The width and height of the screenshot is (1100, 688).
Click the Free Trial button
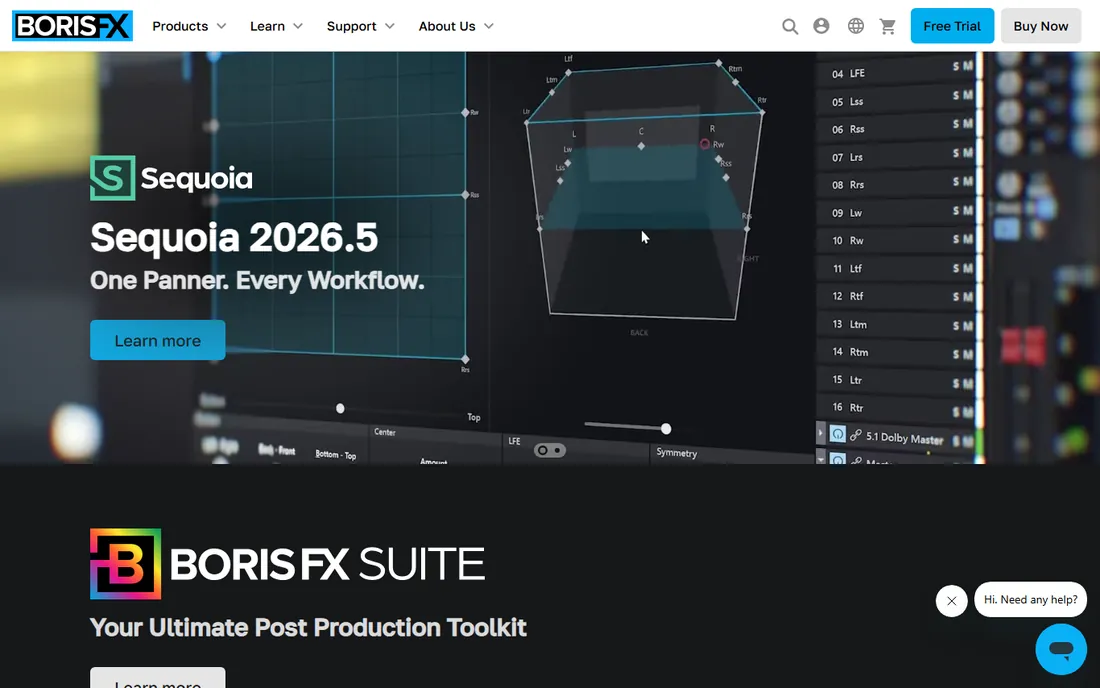[x=952, y=26]
